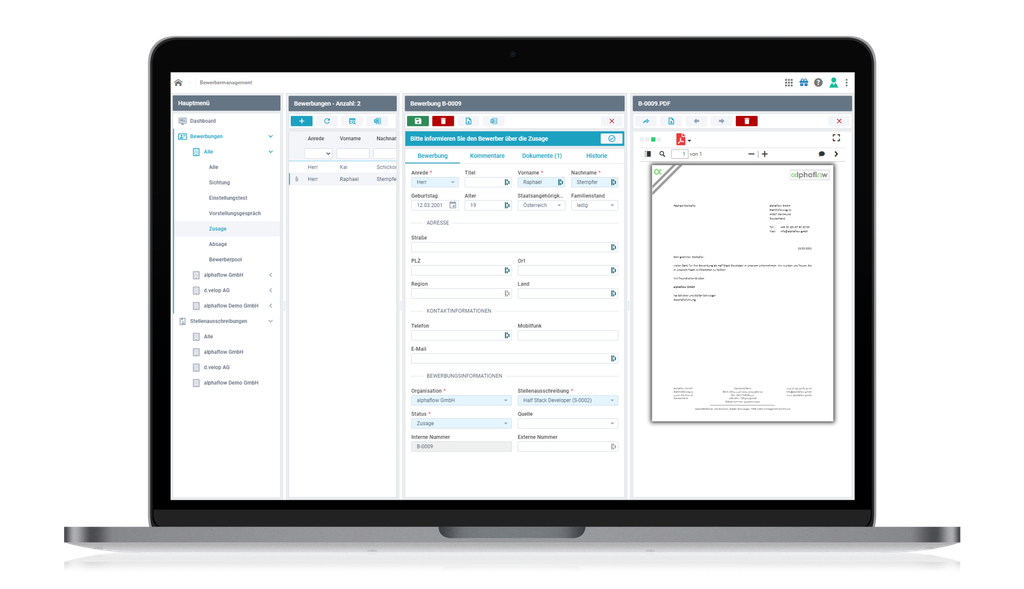Open the Organisation dropdown
The image size is (1024, 589).
point(461,400)
